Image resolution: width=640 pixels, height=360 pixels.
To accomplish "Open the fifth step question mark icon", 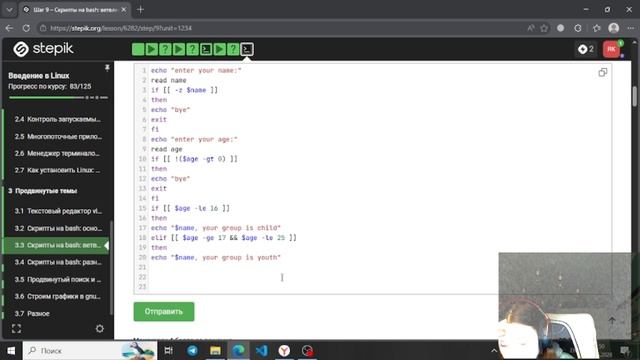I will click(192, 49).
